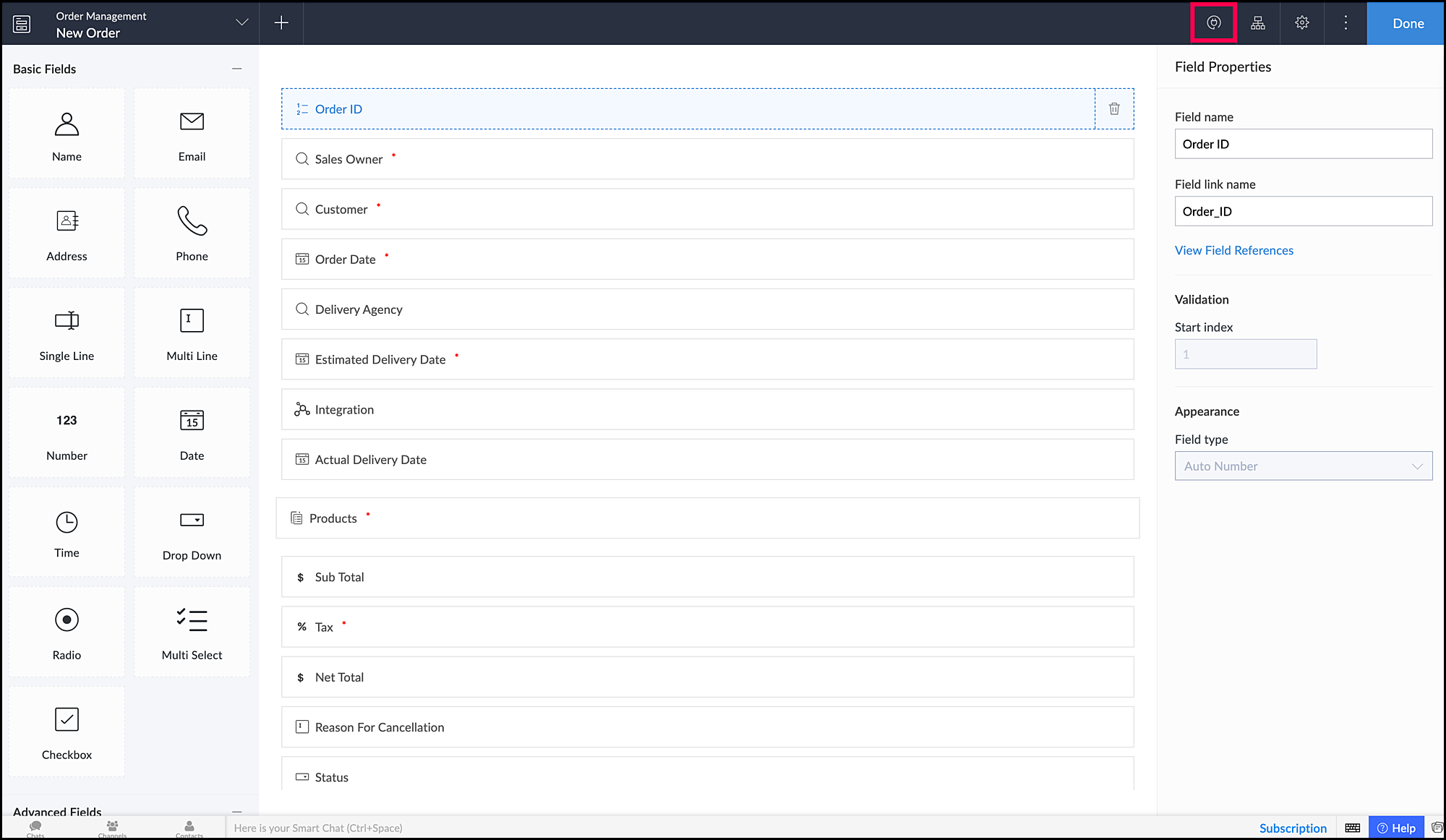Open form settings gear icon
Screen dimensions: 1446x840
click(x=1302, y=23)
